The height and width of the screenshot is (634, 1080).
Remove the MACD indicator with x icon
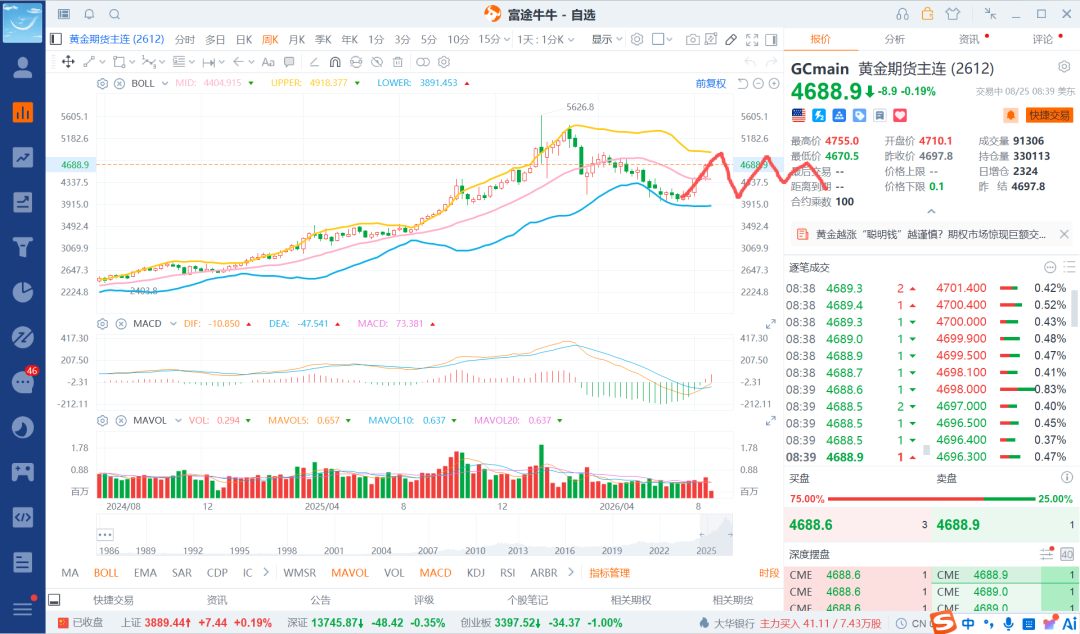[121, 324]
